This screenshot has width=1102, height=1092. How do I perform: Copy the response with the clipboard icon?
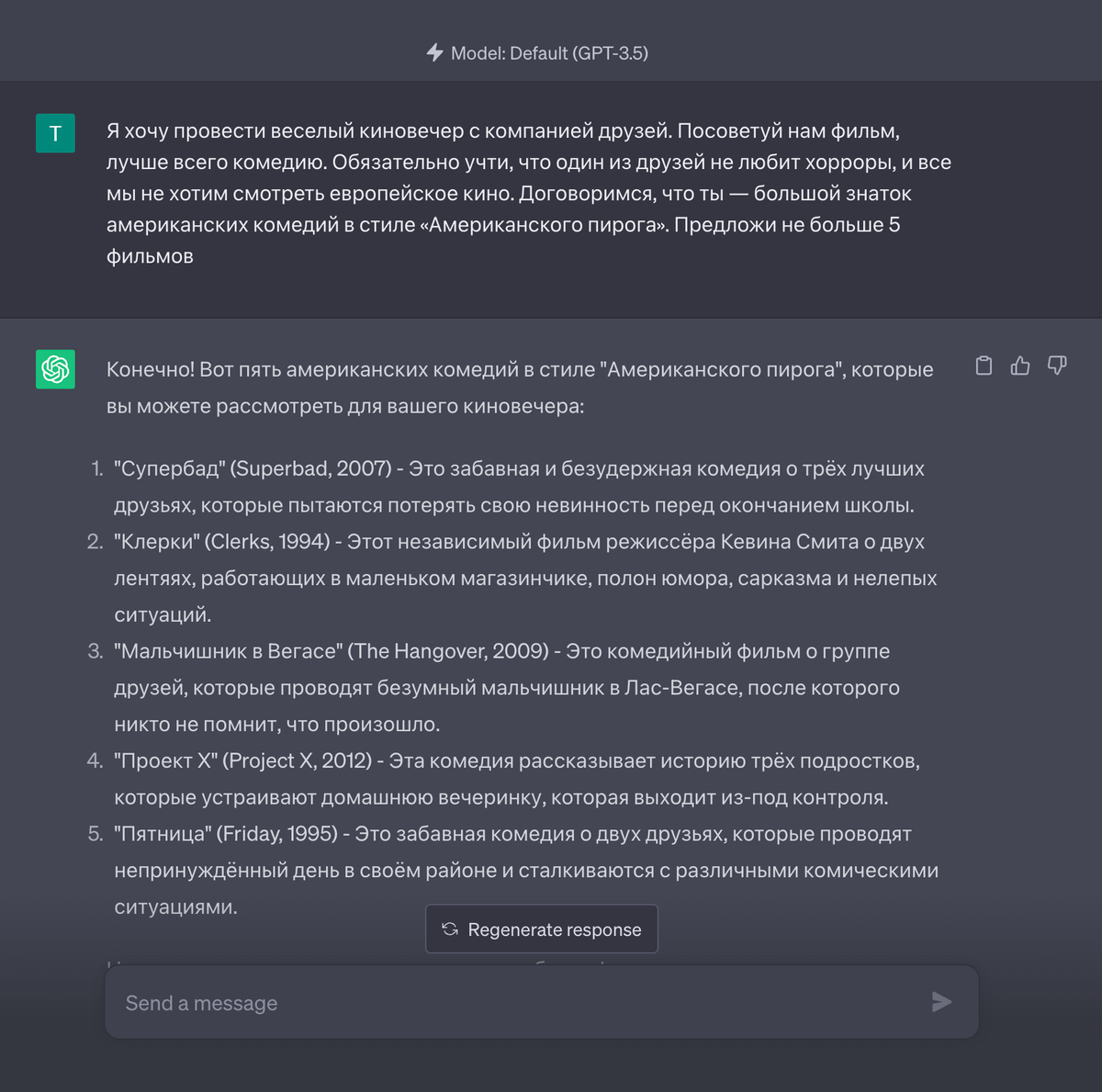click(984, 366)
